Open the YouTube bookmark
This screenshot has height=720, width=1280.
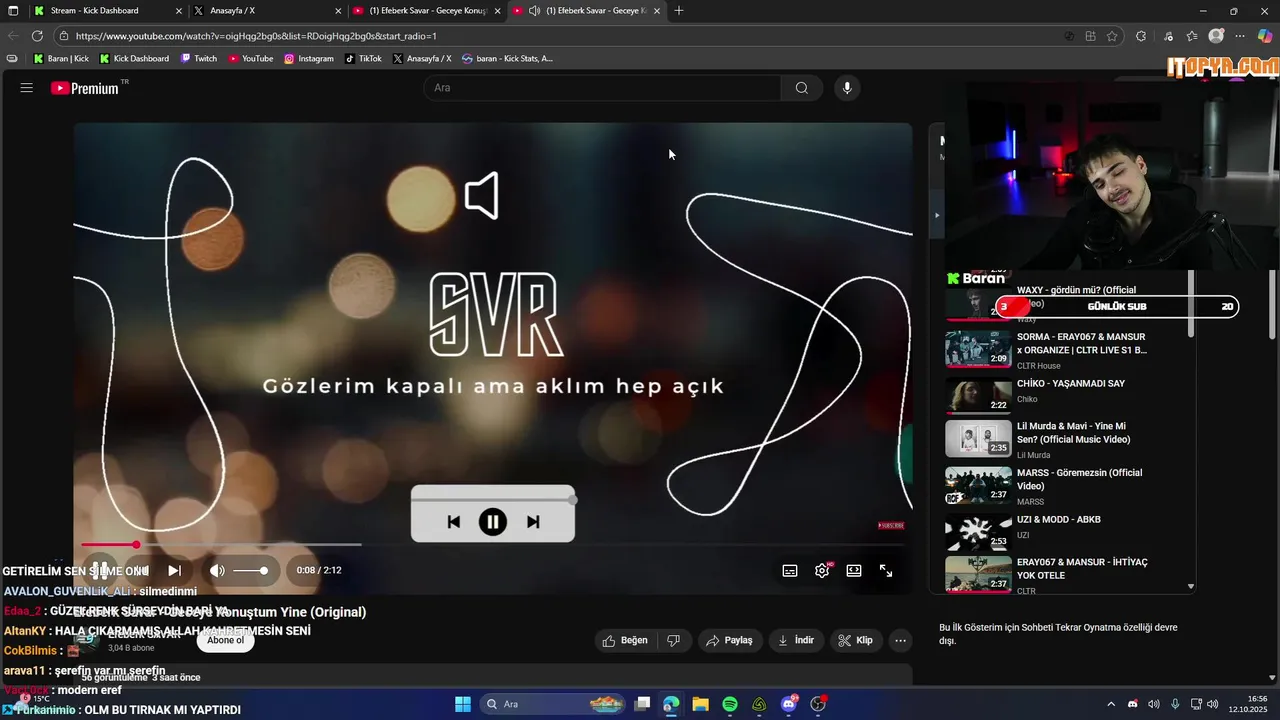pyautogui.click(x=250, y=59)
